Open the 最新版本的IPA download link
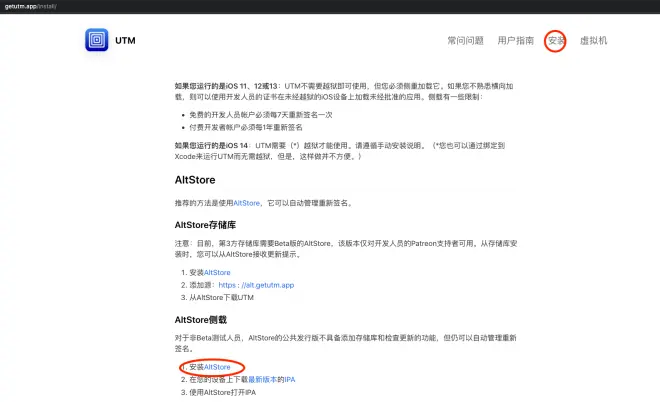Screen dimensions: 660x402 [x=271, y=379]
